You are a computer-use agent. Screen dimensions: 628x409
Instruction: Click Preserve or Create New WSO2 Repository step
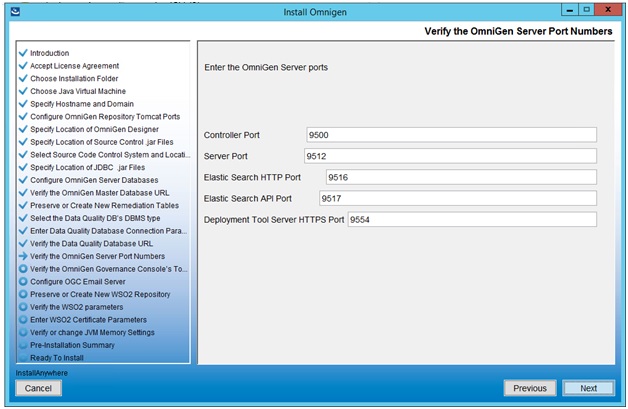pos(100,294)
